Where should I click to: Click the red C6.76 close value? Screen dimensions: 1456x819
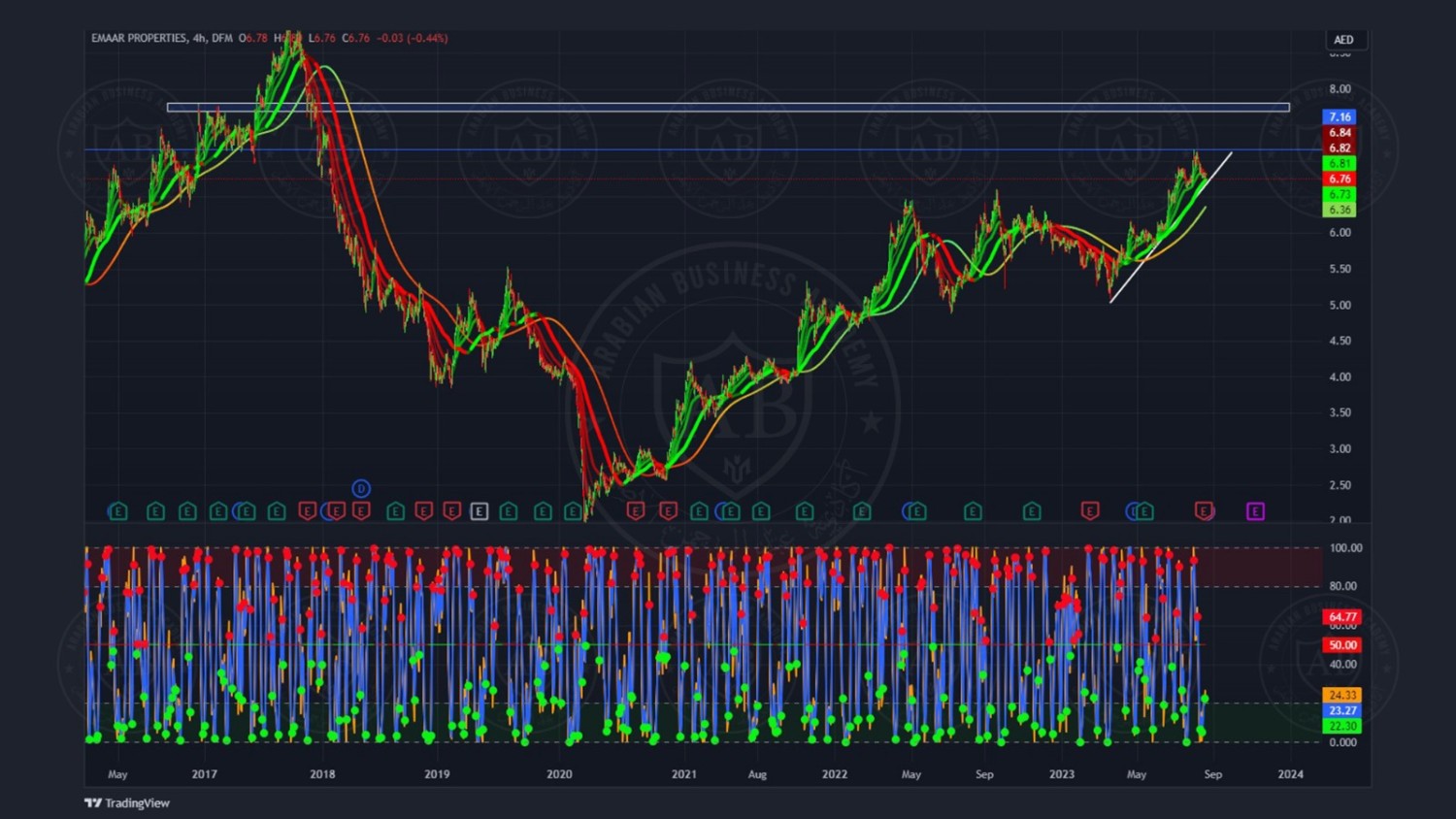click(356, 38)
